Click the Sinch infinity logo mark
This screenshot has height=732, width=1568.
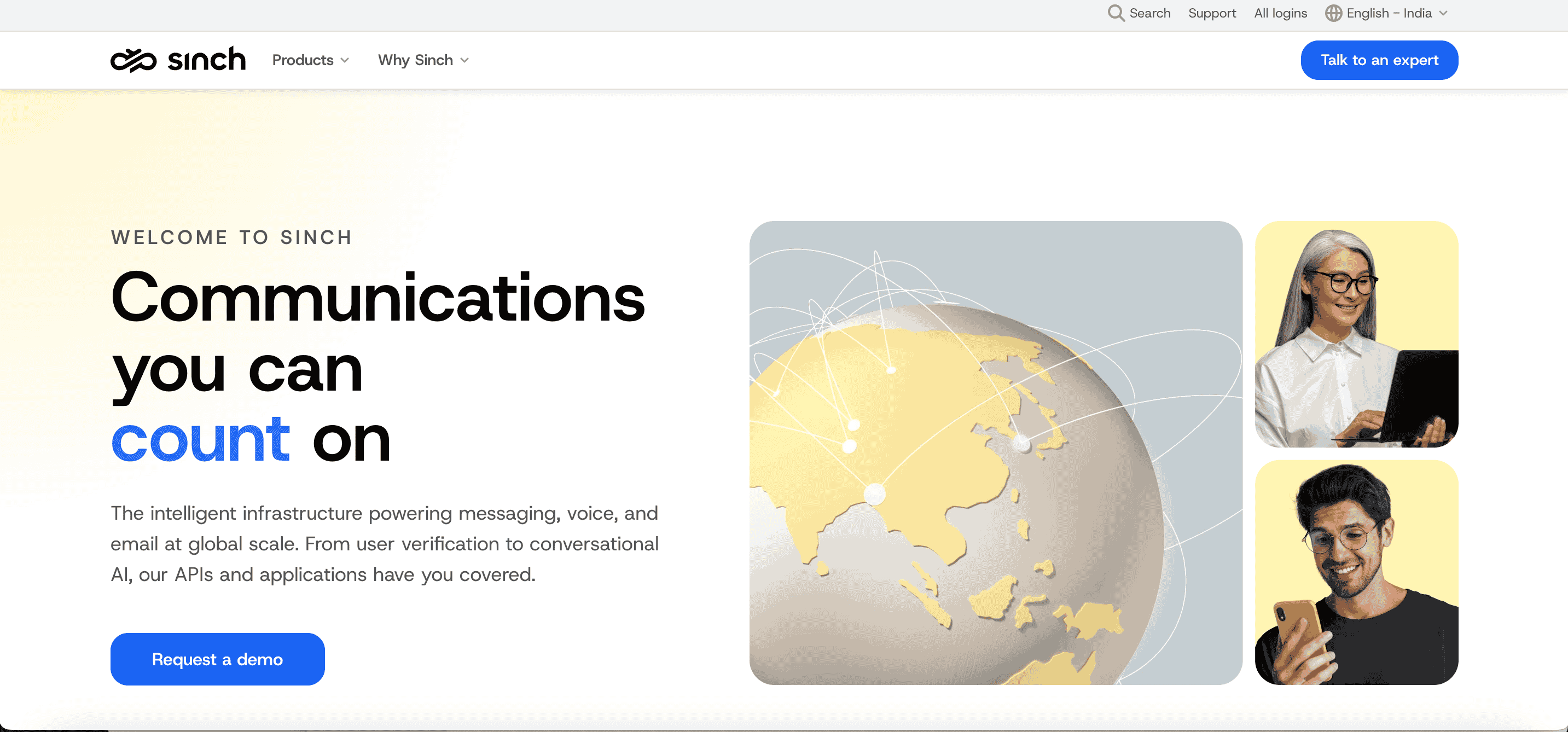click(133, 60)
